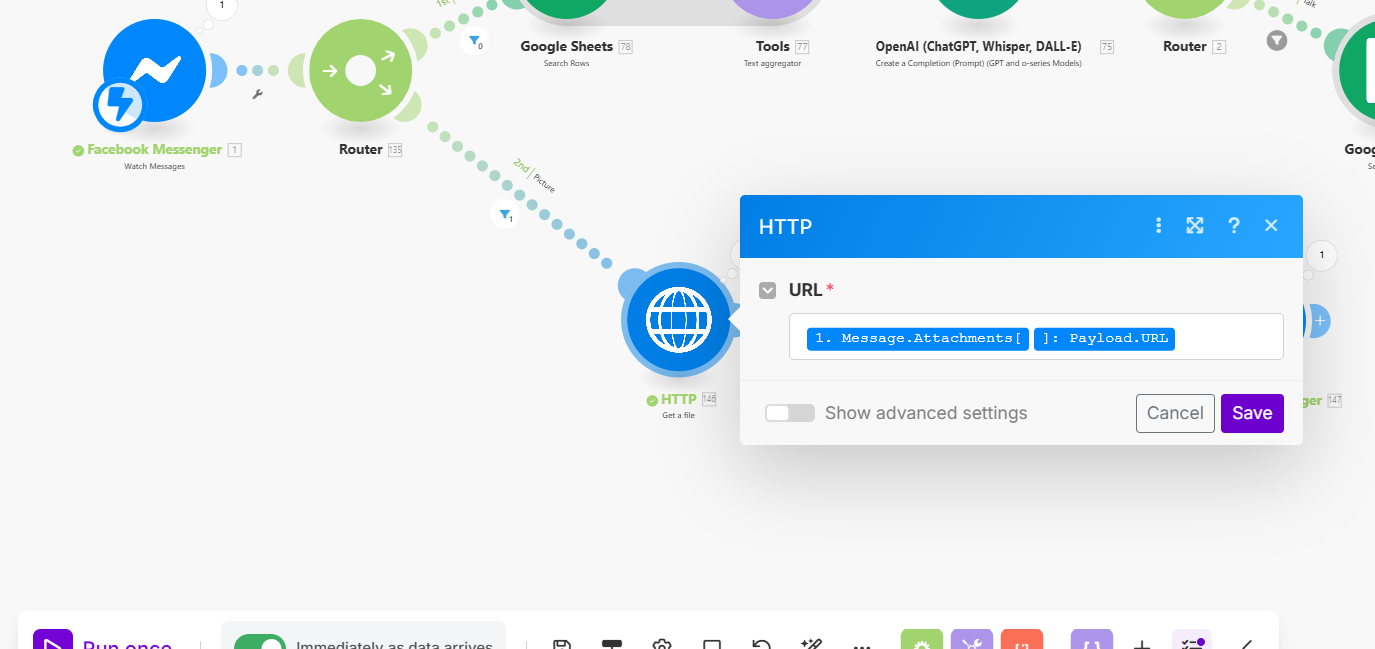This screenshot has height=649, width=1375.
Task: Click the auto-align magic wand
Action: tap(811, 644)
